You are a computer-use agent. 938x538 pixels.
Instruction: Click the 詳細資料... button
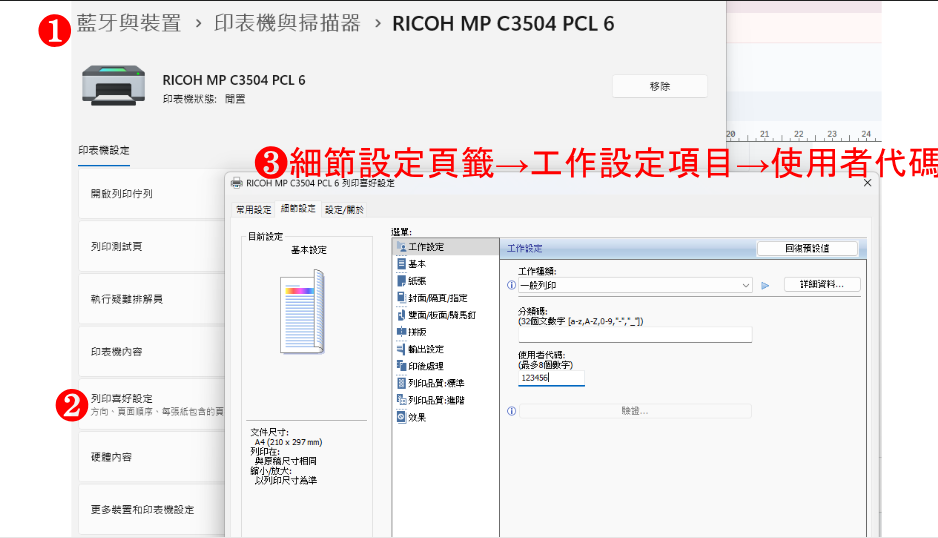822,285
